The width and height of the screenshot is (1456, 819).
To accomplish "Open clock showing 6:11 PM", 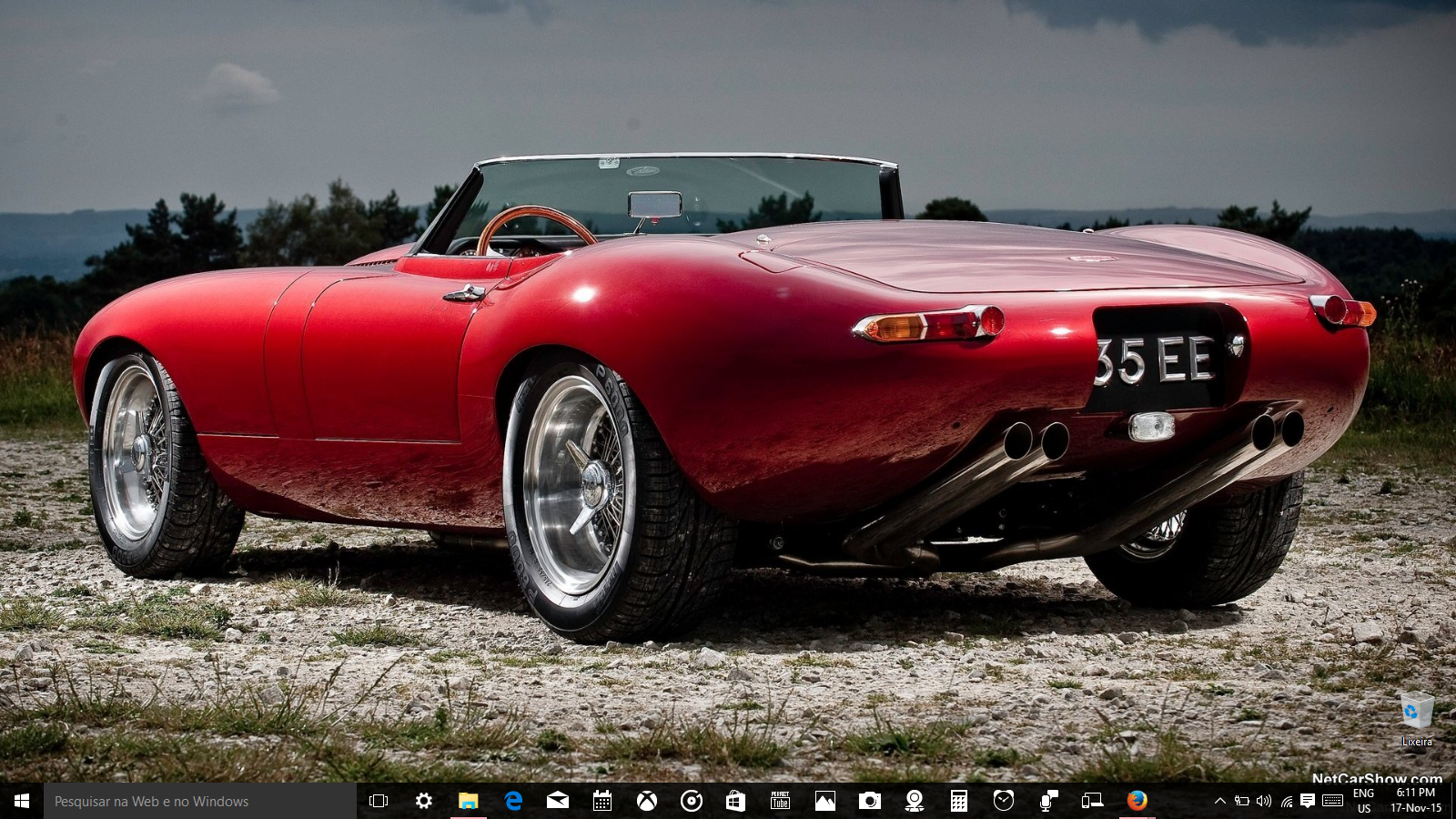I will point(1415,801).
